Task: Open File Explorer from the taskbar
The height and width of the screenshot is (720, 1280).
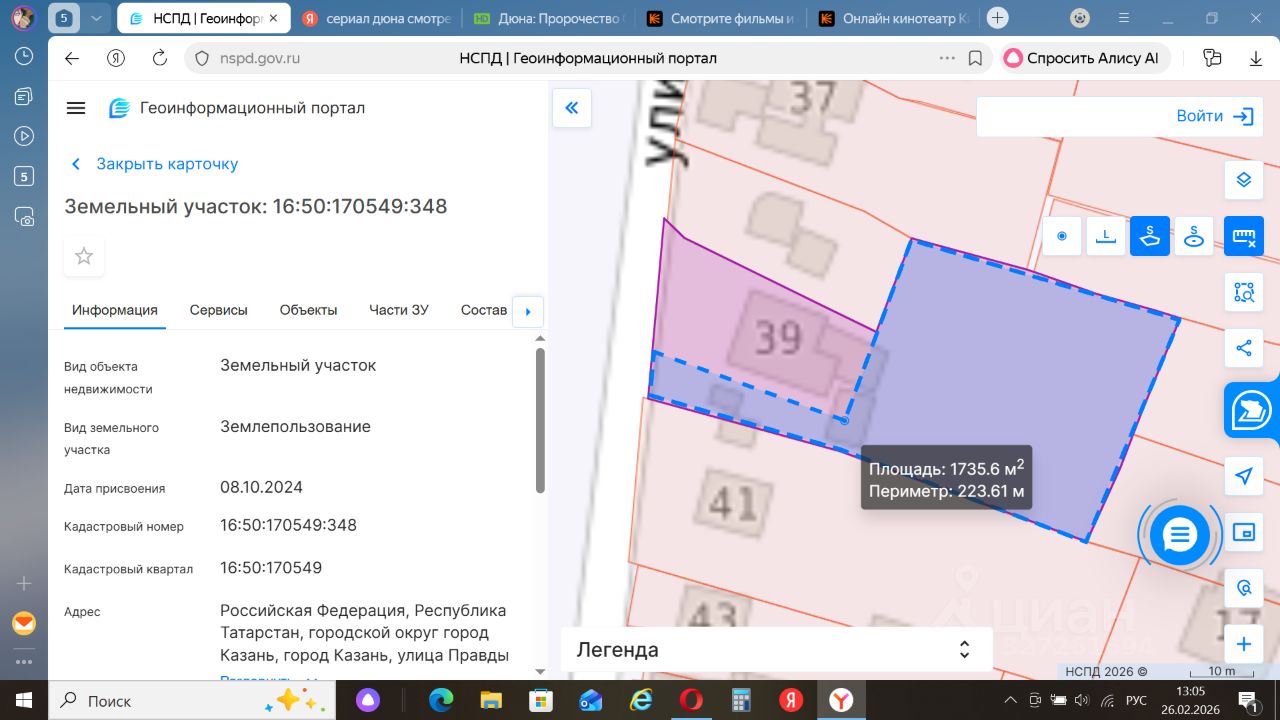Action: click(491, 700)
